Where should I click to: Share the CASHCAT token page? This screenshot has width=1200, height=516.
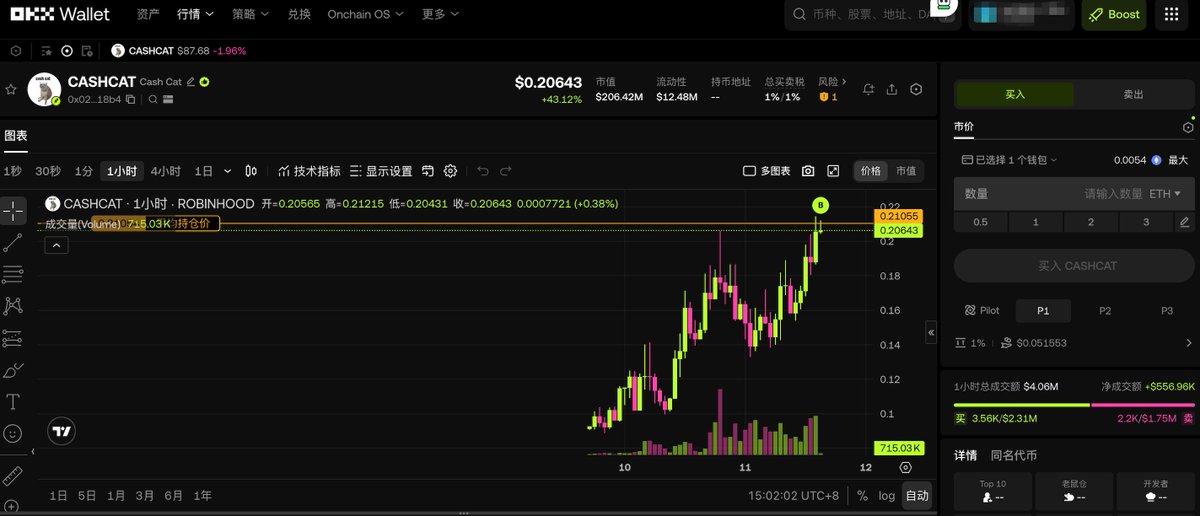point(891,90)
